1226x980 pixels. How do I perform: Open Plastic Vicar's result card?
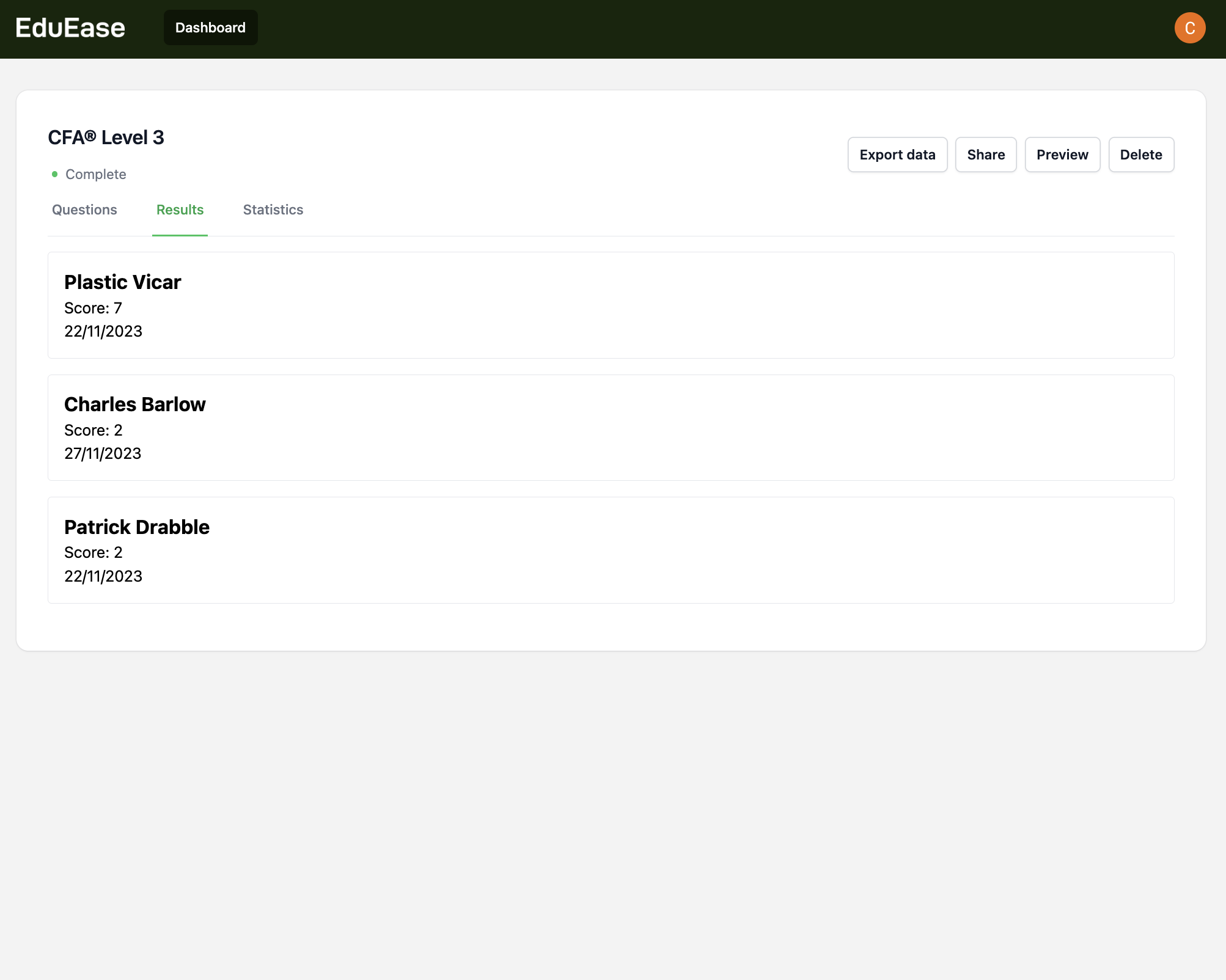(x=611, y=305)
